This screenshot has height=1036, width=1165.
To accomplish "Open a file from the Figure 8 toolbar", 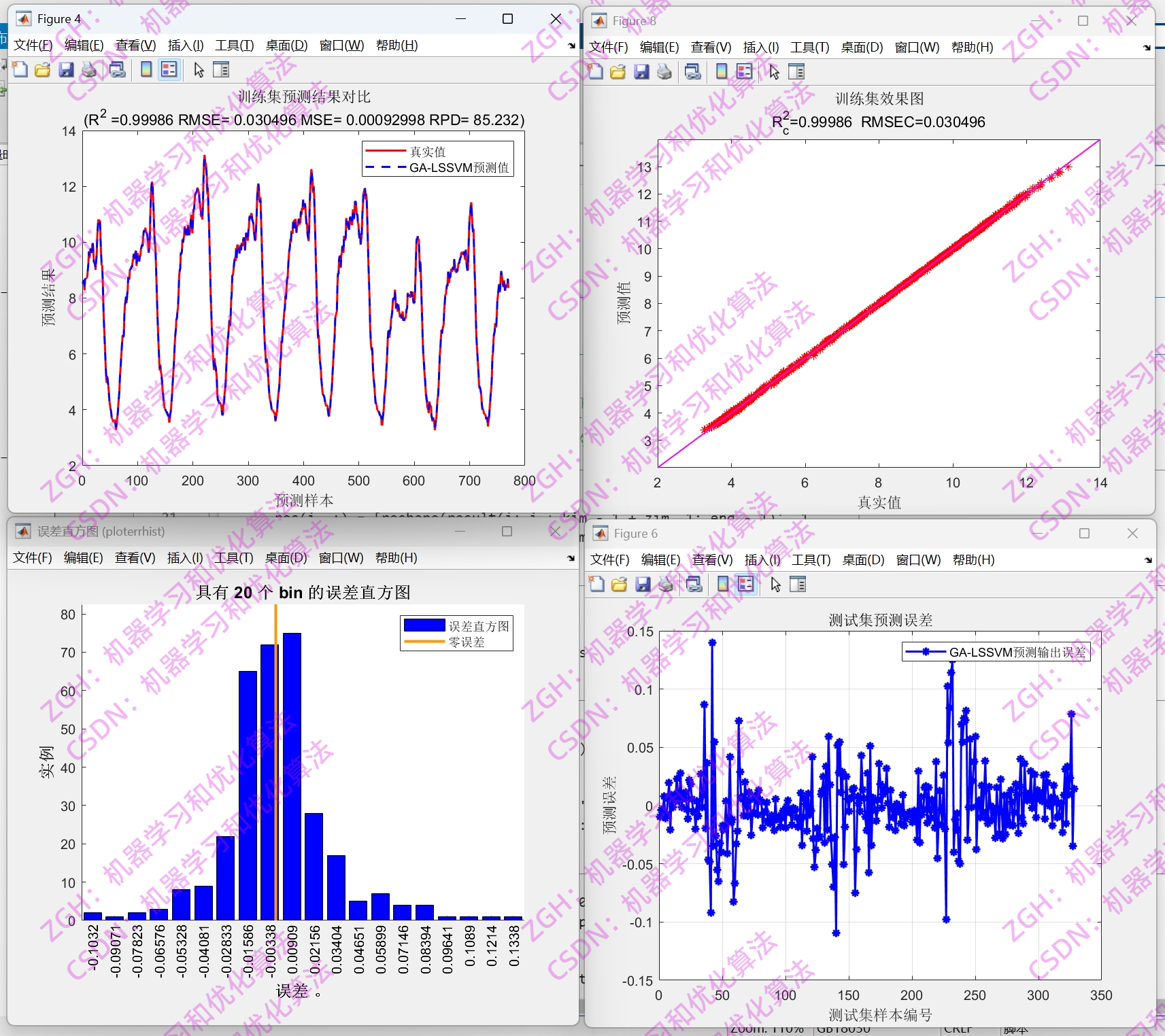I will (x=619, y=72).
